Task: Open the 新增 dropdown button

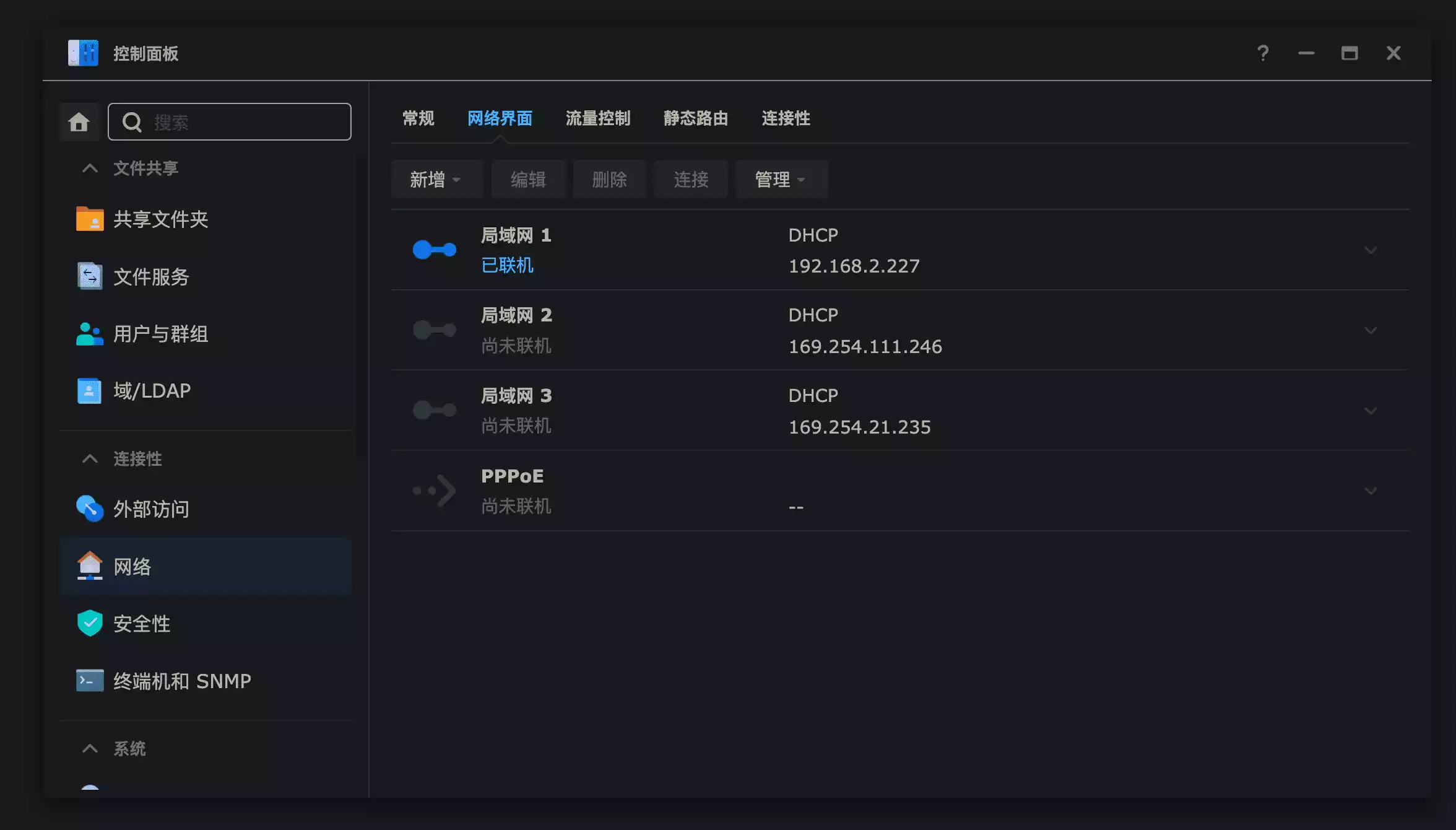Action: [436, 180]
